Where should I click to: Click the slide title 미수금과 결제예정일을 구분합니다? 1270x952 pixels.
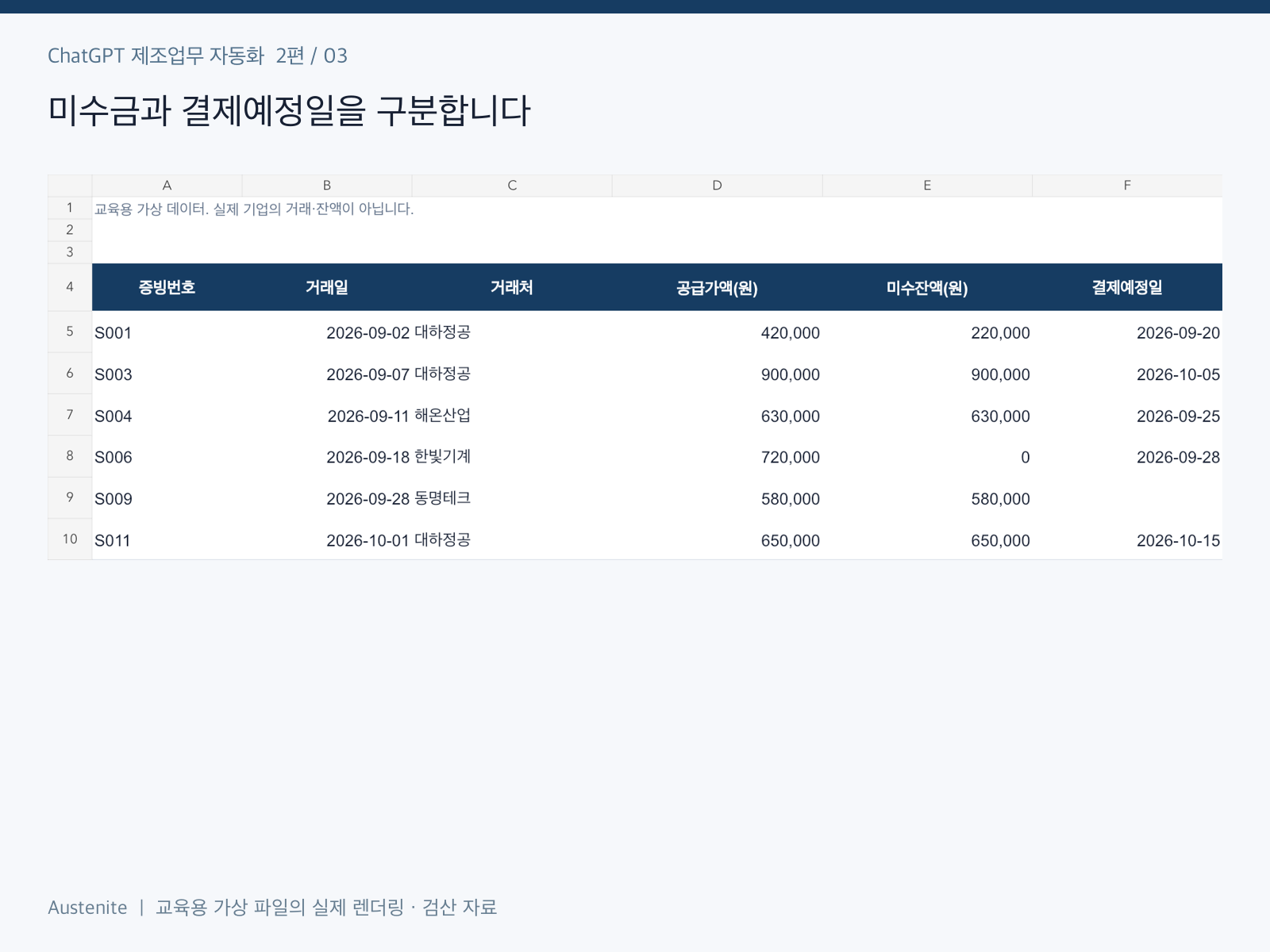pos(289,110)
